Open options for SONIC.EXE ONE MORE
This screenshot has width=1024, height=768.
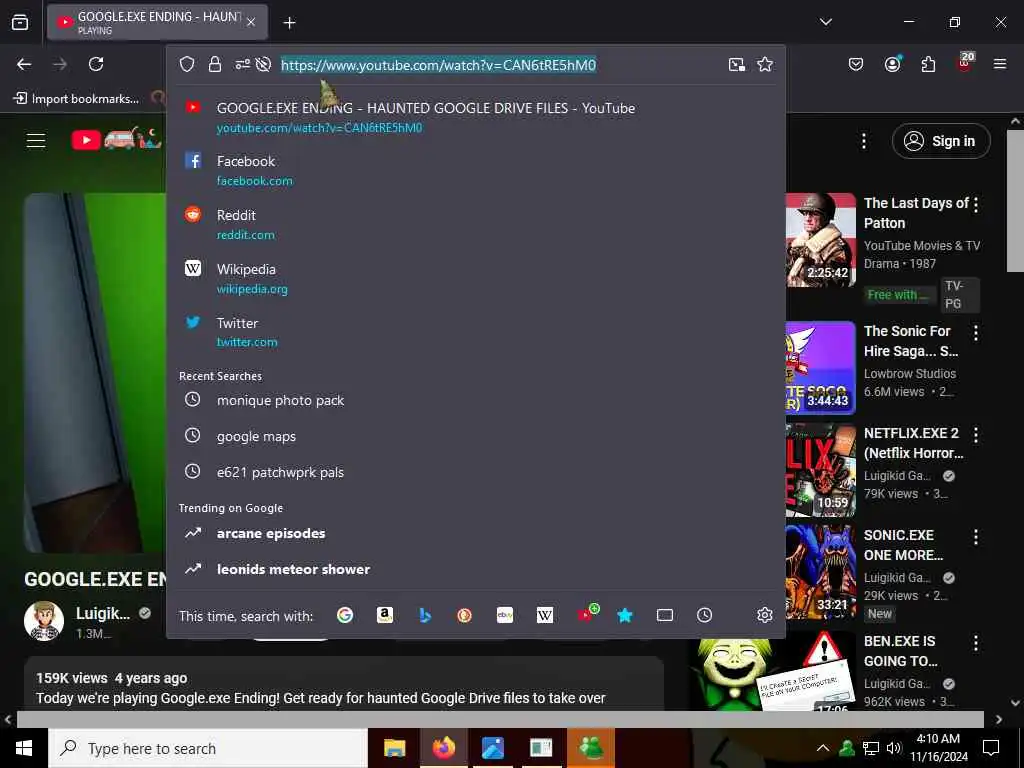pos(976,537)
